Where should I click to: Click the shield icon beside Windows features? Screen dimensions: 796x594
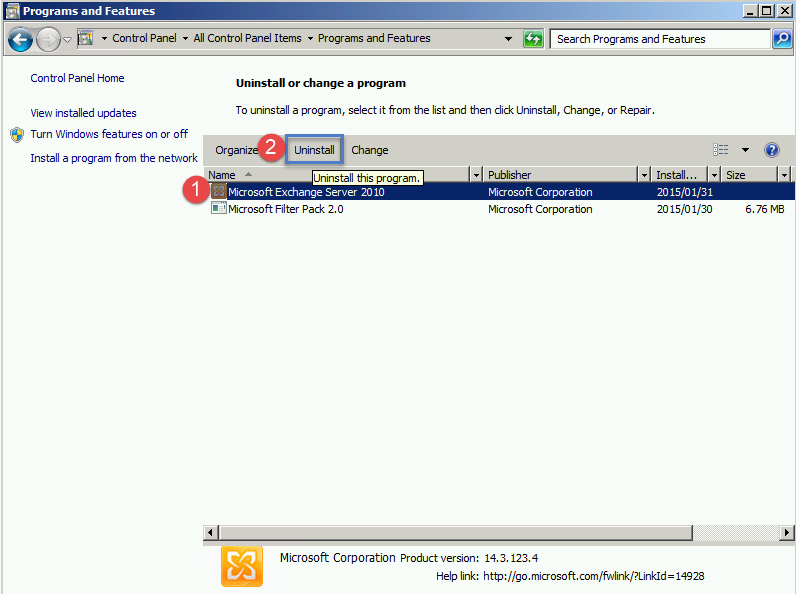click(x=17, y=135)
